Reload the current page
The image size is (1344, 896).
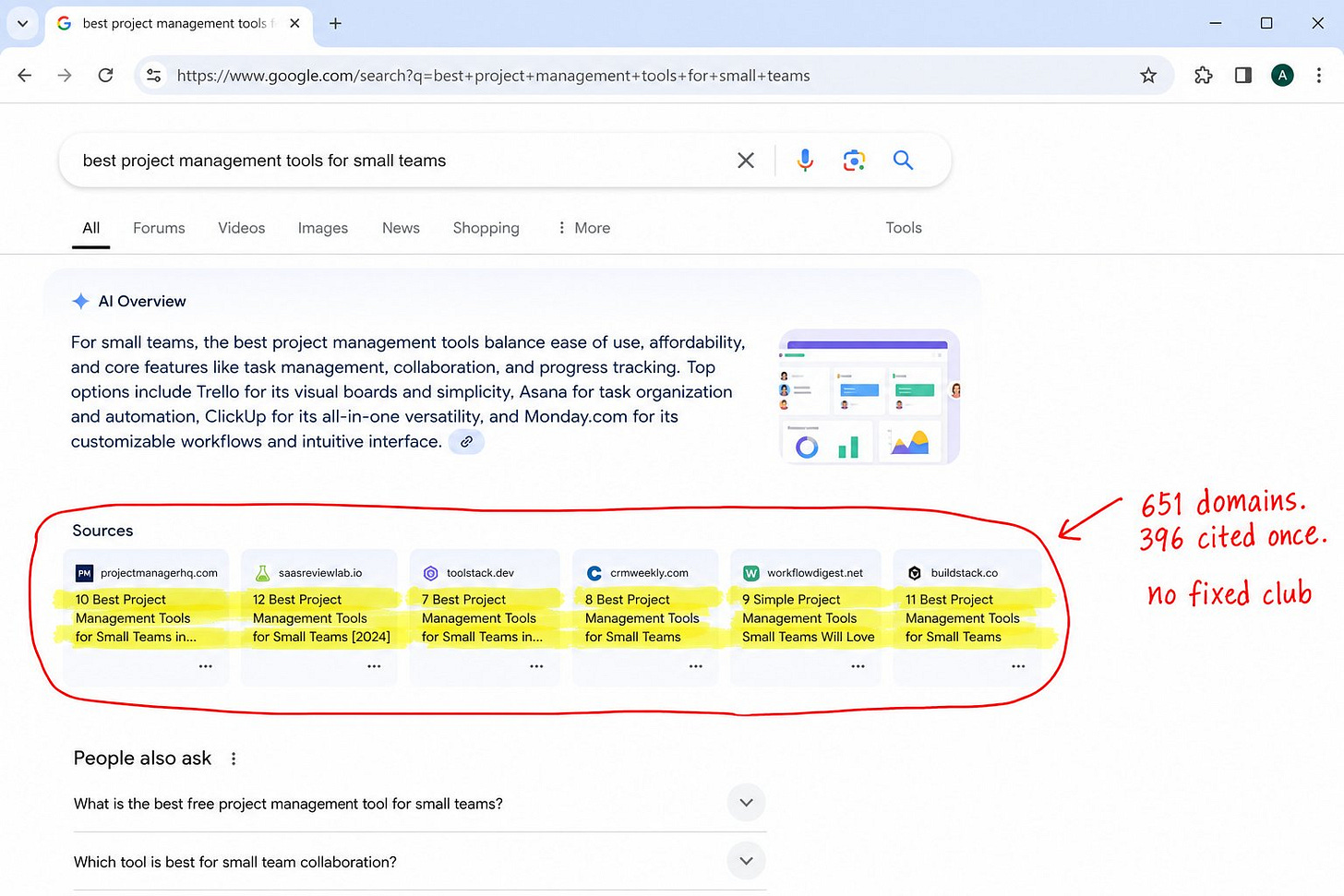point(105,76)
